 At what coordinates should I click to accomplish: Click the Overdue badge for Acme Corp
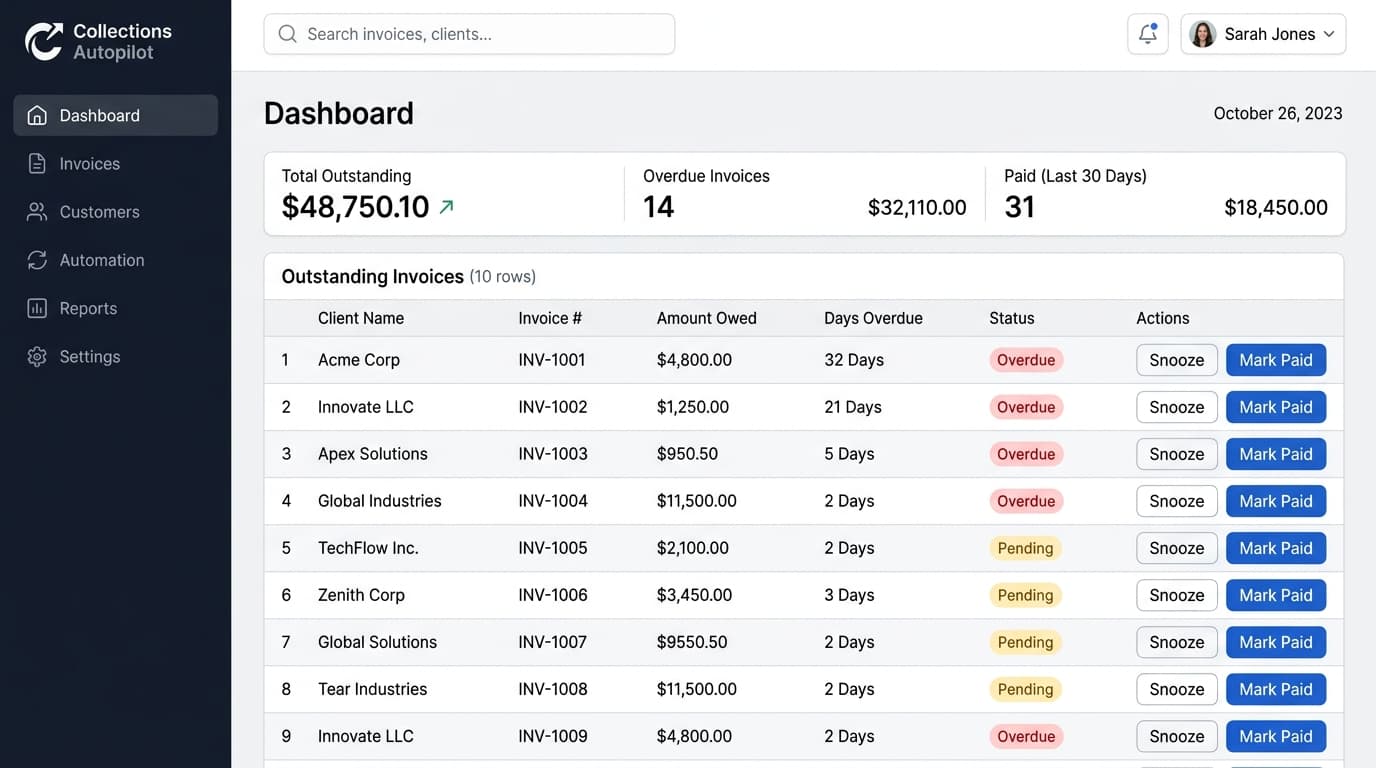1026,360
